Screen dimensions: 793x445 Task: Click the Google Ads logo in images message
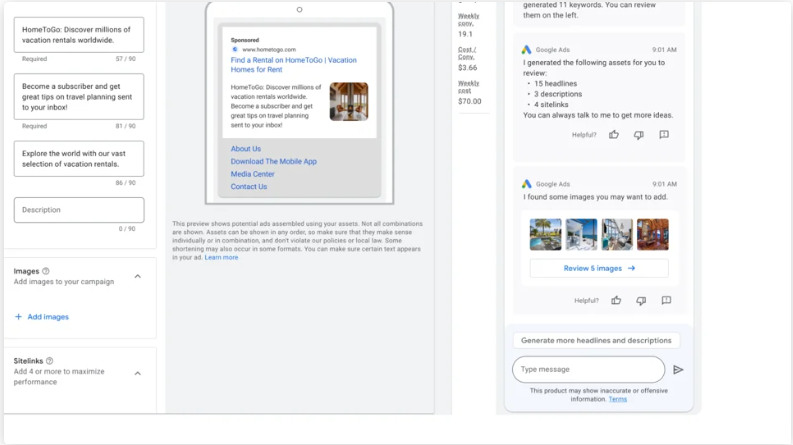pos(526,184)
